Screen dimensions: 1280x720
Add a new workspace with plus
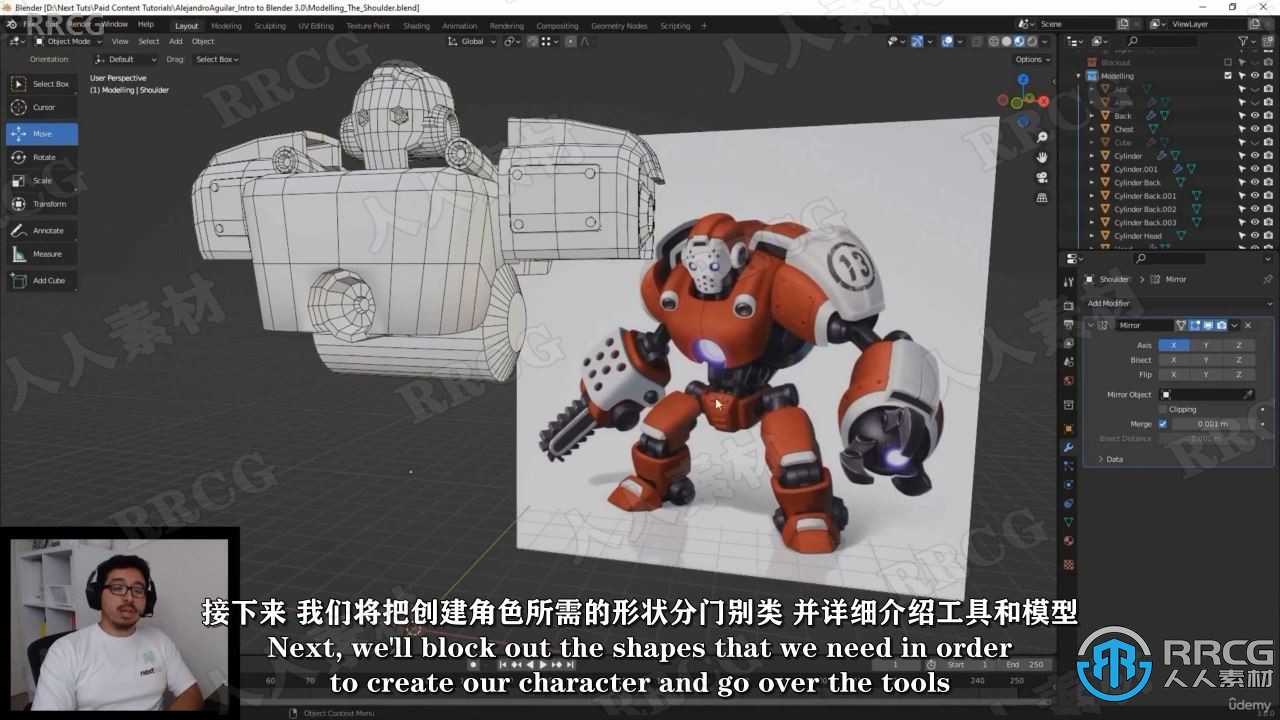[x=704, y=26]
